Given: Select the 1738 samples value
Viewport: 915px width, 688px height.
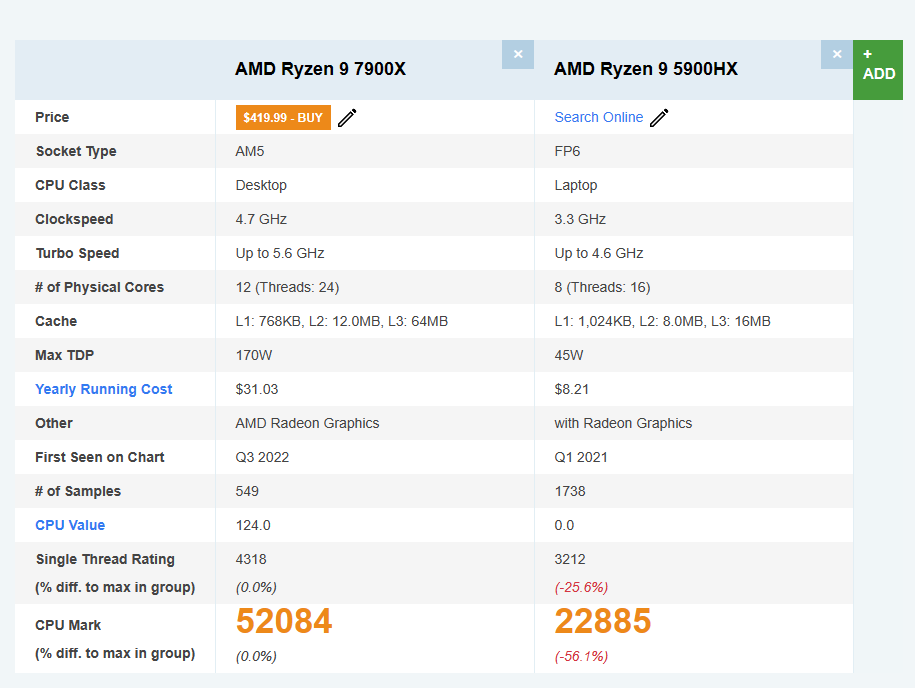Looking at the screenshot, I should 570,491.
